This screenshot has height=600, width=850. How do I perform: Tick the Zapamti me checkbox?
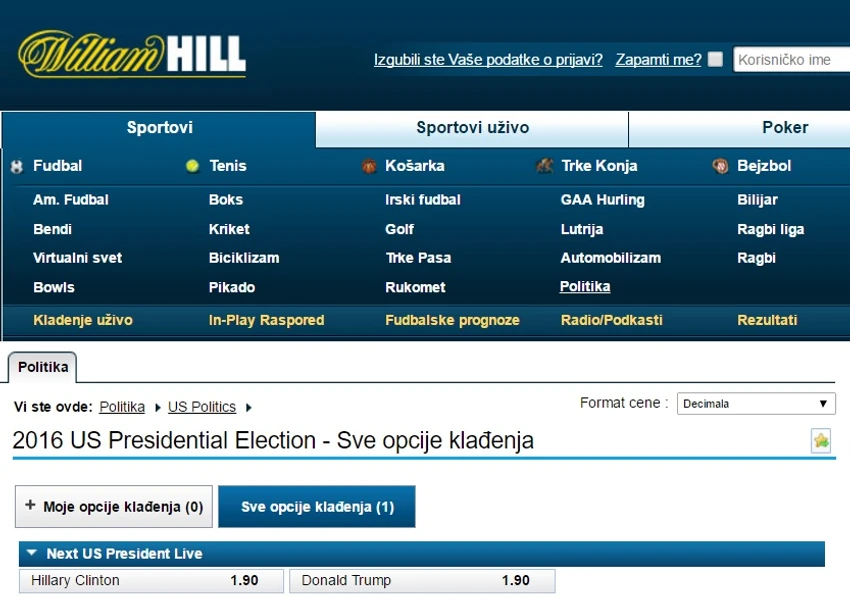tap(716, 59)
